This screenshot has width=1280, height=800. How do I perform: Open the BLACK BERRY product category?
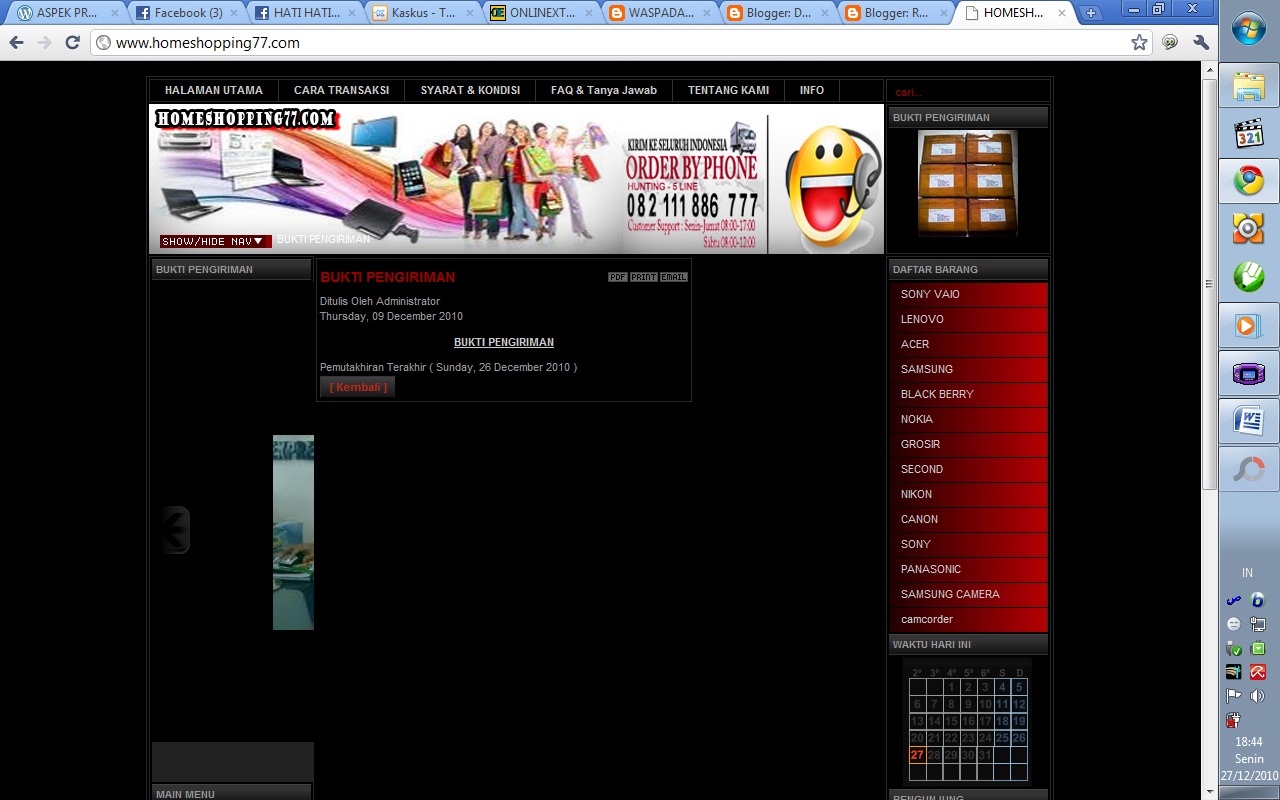point(968,394)
